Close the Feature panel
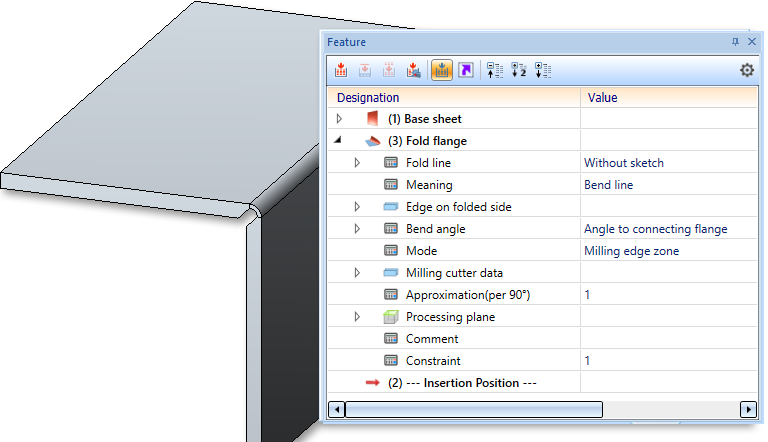 click(752, 42)
